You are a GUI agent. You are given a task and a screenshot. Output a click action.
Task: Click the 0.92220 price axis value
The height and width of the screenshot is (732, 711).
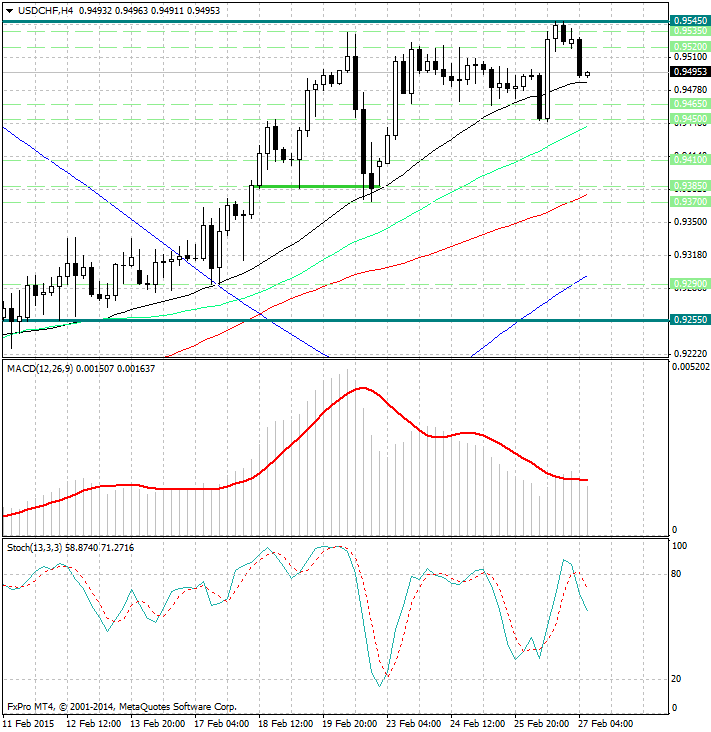click(x=690, y=353)
